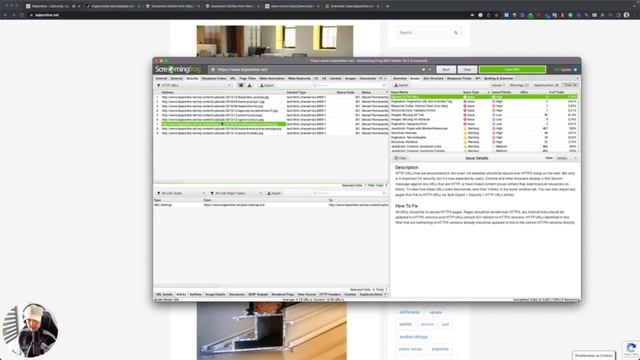Expand more bottom tabs arrow
The height and width of the screenshot is (360, 640).
coord(385,294)
